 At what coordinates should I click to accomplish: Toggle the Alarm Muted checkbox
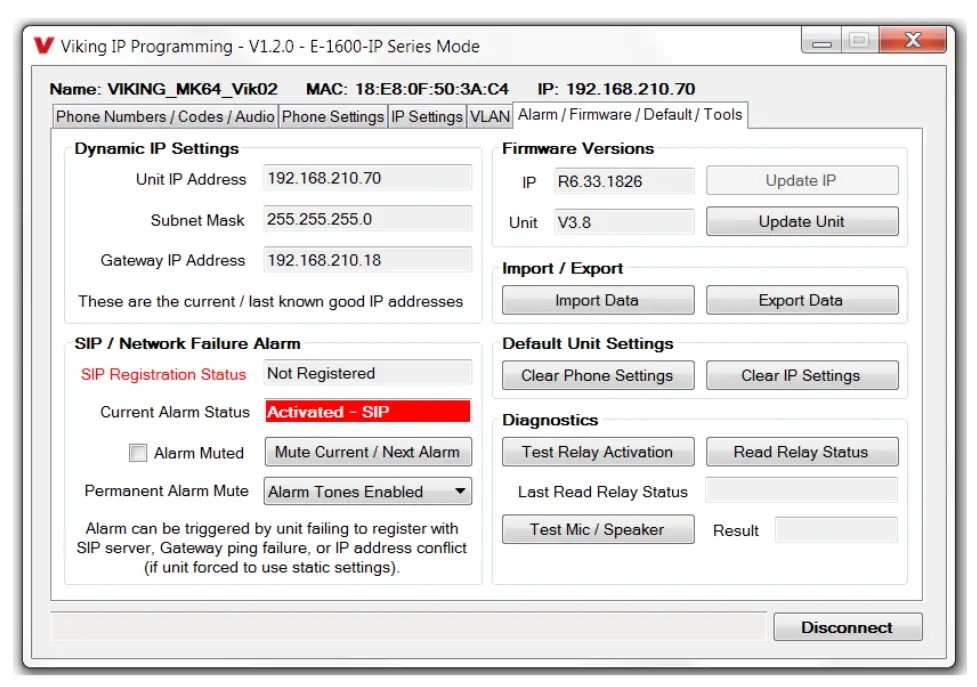[138, 453]
